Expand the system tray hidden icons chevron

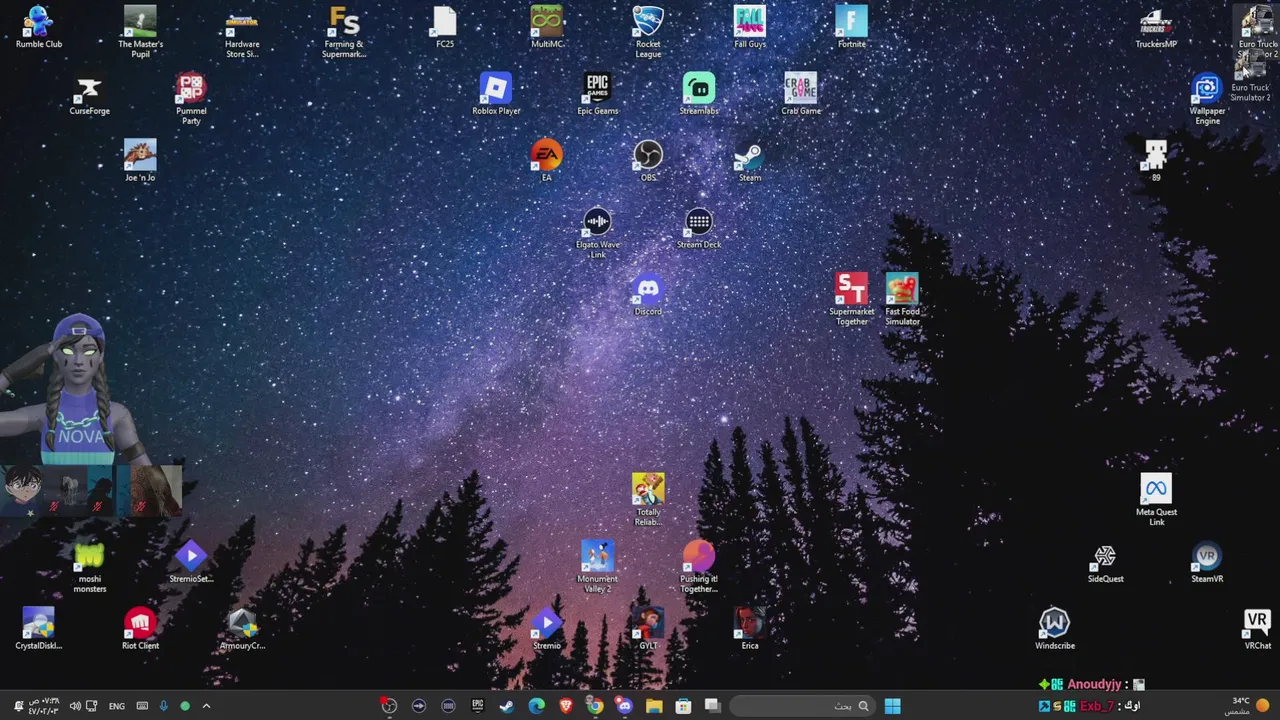coord(206,706)
